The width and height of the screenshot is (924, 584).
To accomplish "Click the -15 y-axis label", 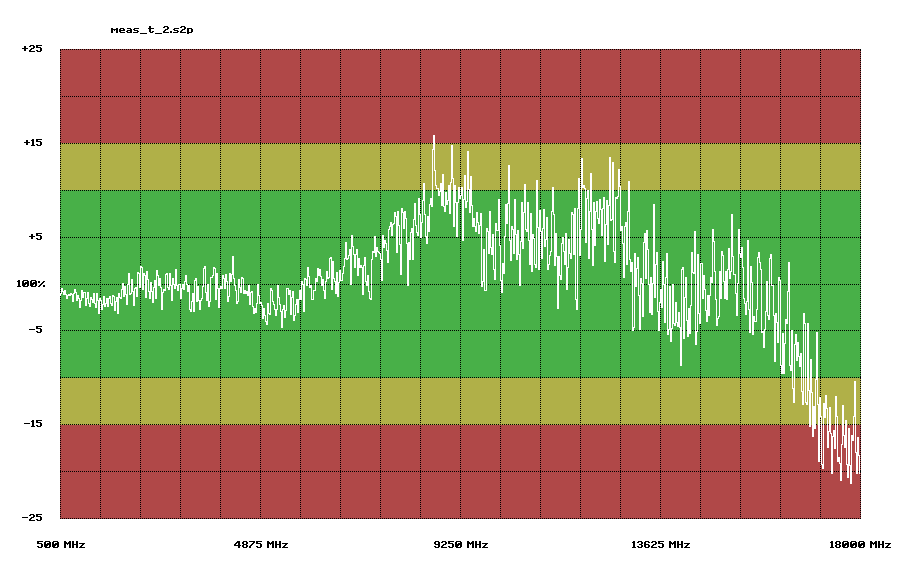I will 32,424.
